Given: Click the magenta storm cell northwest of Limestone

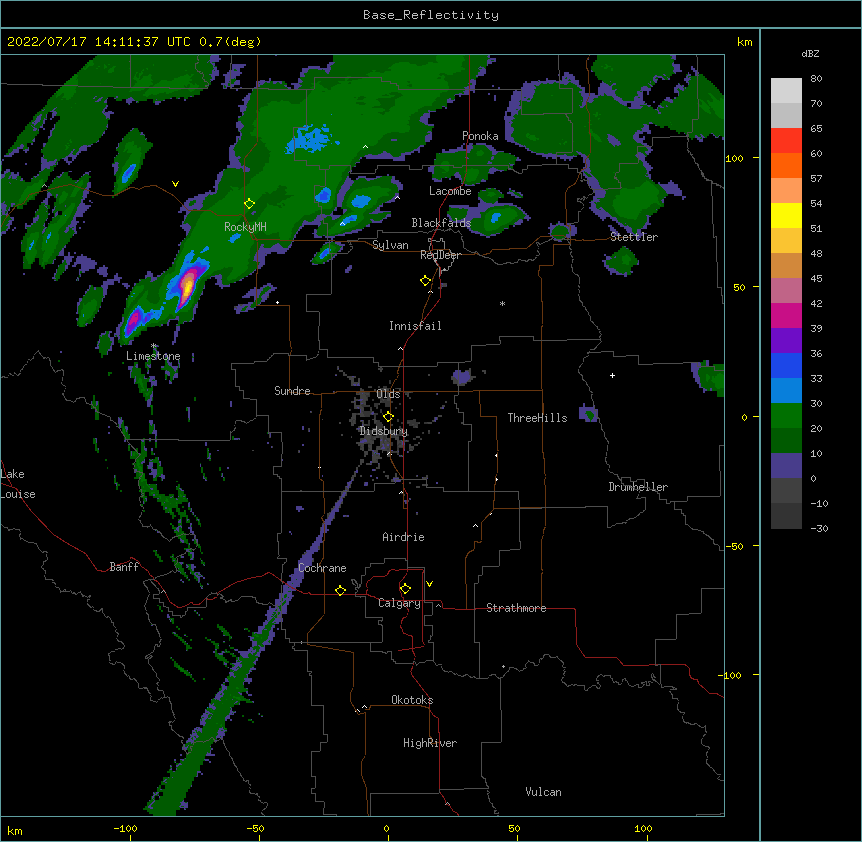Looking at the screenshot, I should 133,320.
